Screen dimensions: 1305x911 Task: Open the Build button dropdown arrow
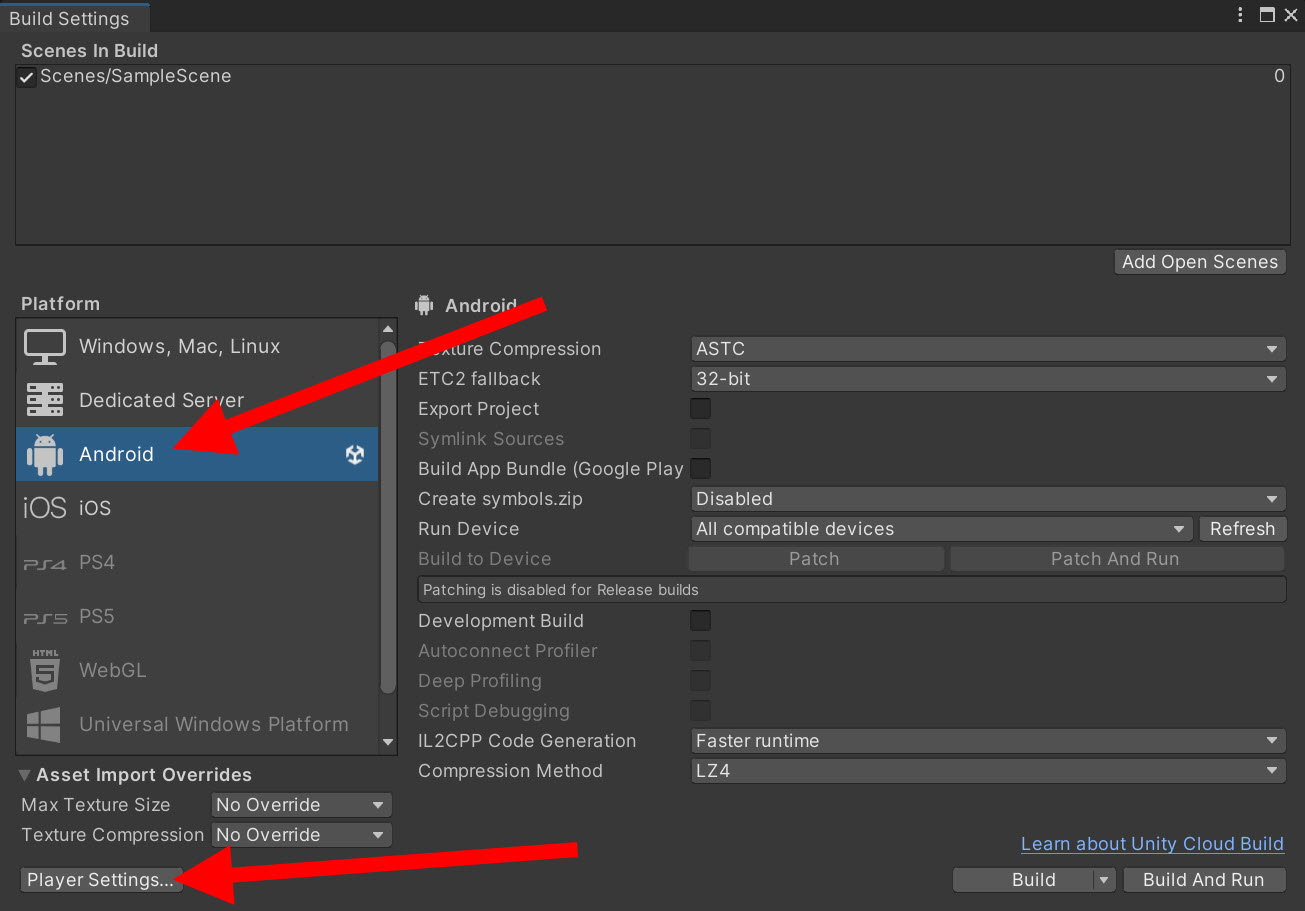(1104, 880)
